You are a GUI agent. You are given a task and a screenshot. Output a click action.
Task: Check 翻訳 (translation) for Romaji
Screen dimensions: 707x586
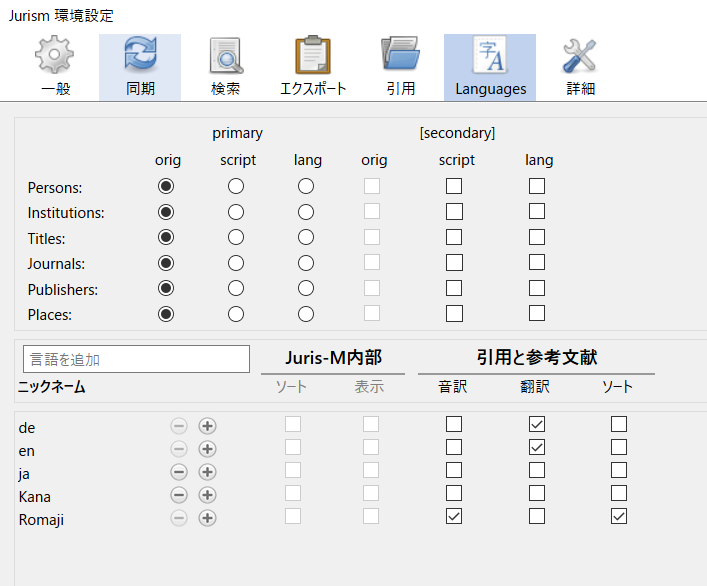coord(537,516)
